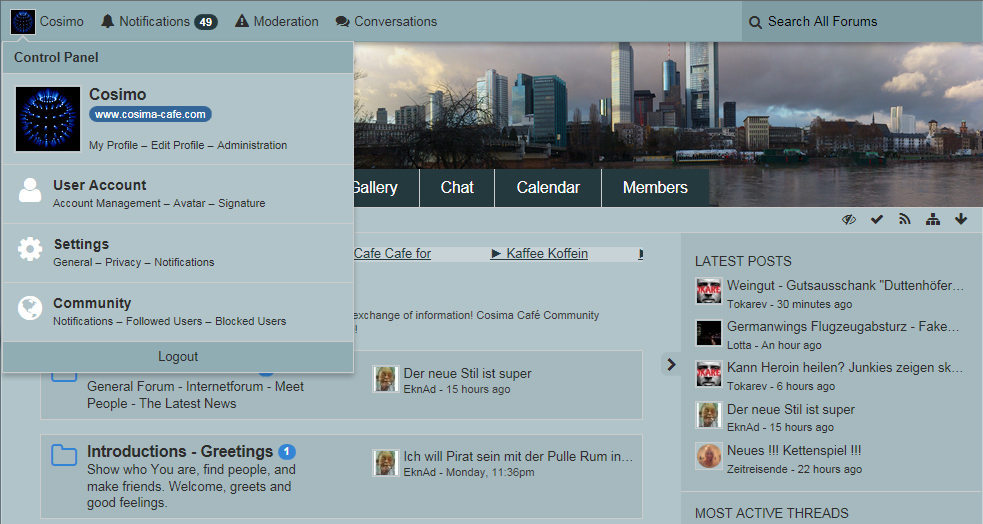Open the Edit Profile link

click(177, 145)
